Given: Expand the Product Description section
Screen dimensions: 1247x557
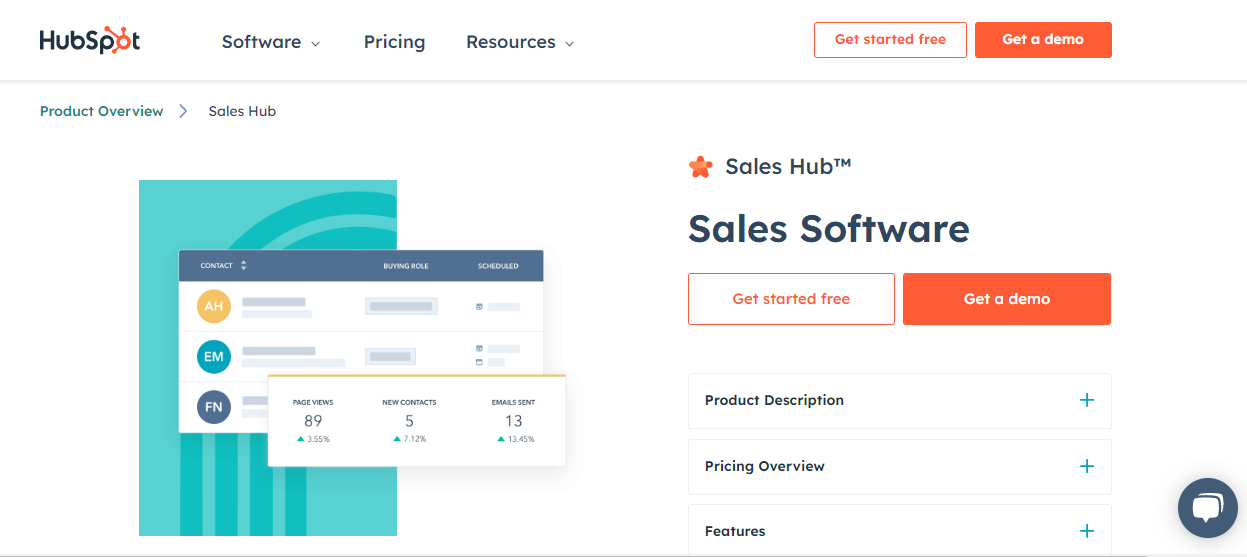Looking at the screenshot, I should point(900,401).
